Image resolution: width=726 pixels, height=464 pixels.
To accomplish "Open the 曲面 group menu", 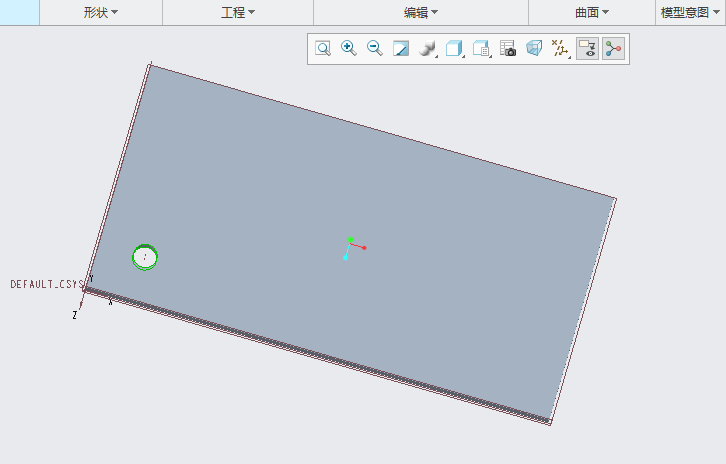I will (x=592, y=12).
